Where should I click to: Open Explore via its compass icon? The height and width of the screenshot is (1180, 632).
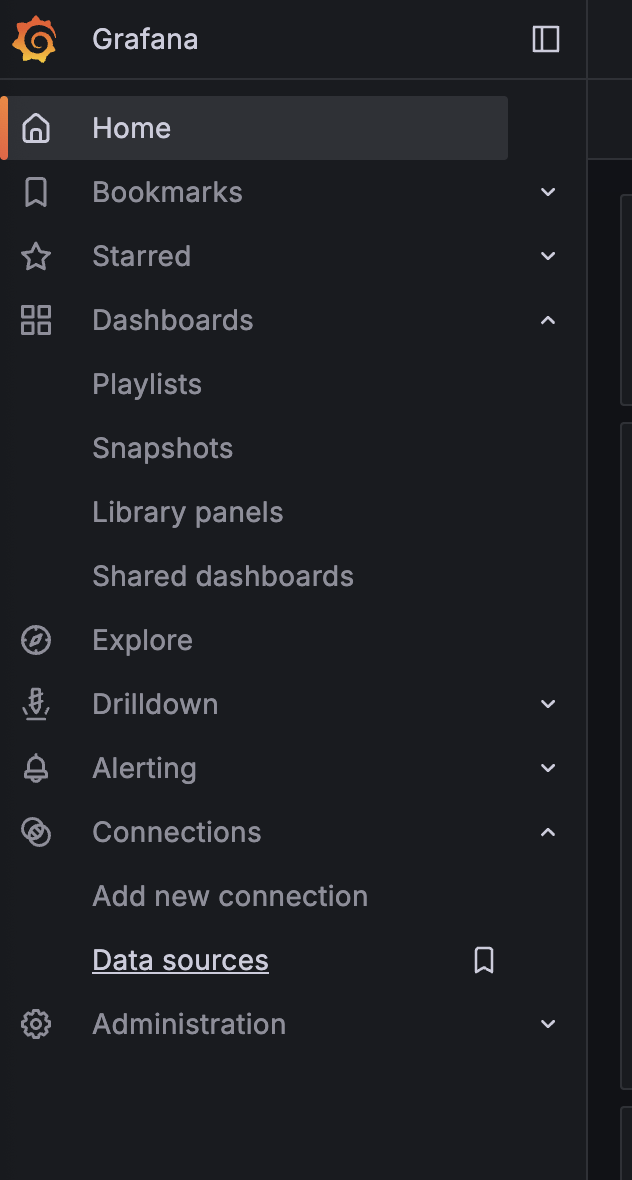tap(37, 639)
